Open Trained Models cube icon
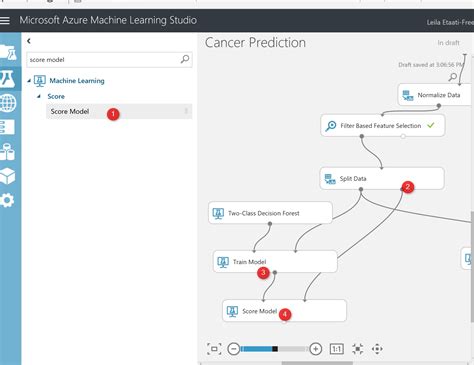474x365 pixels. (8, 176)
